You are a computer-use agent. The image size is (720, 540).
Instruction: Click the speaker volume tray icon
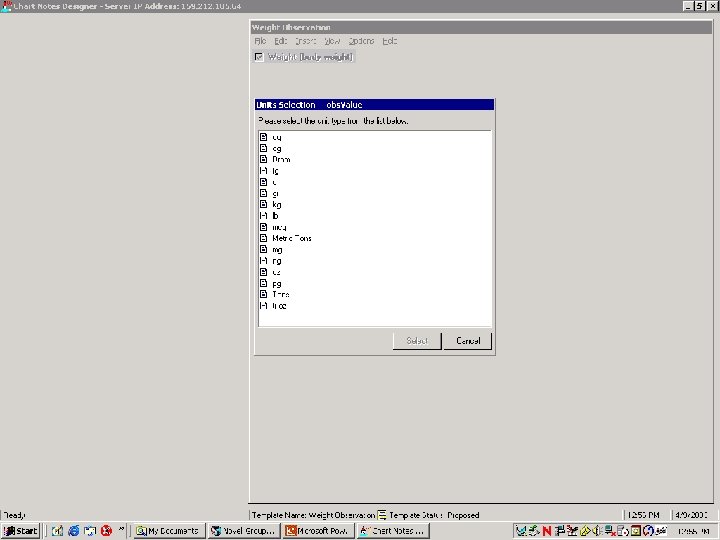coord(597,531)
